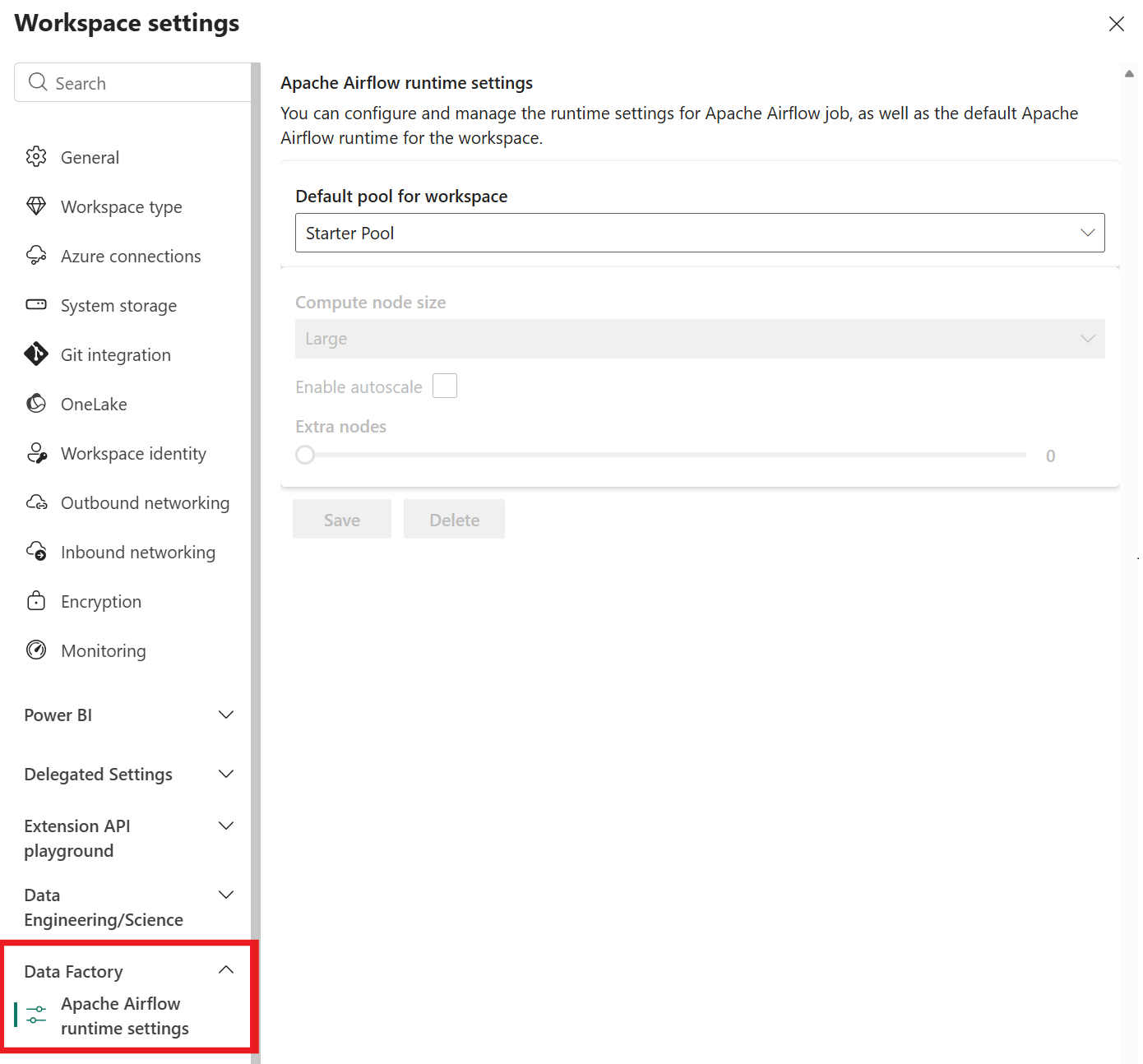The width and height of the screenshot is (1143, 1064).
Task: Click the Delete button
Action: pos(454,520)
